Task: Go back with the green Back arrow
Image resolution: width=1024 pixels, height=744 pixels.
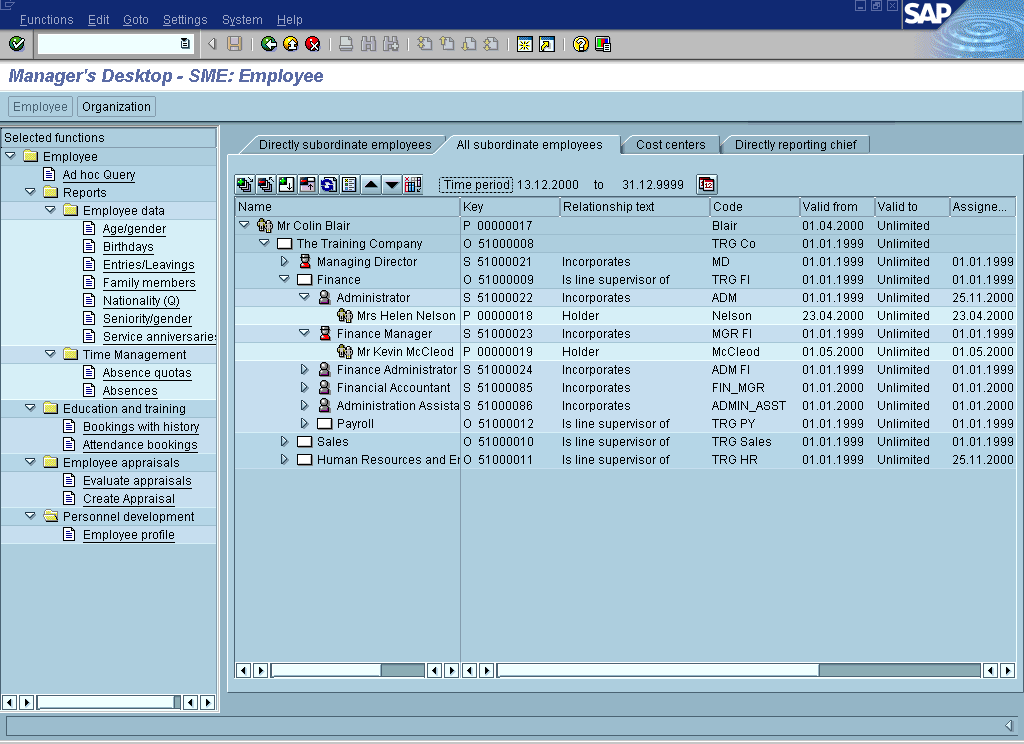Action: pyautogui.click(x=268, y=44)
